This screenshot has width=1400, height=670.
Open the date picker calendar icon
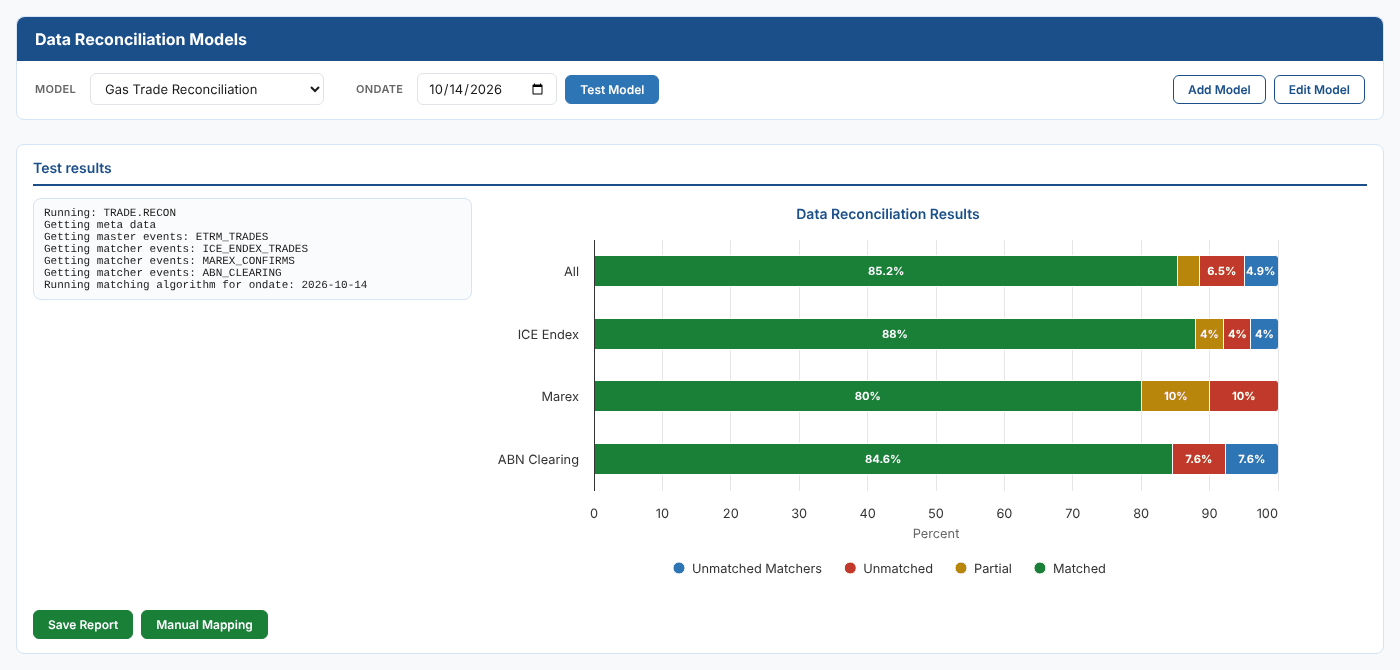(x=538, y=89)
